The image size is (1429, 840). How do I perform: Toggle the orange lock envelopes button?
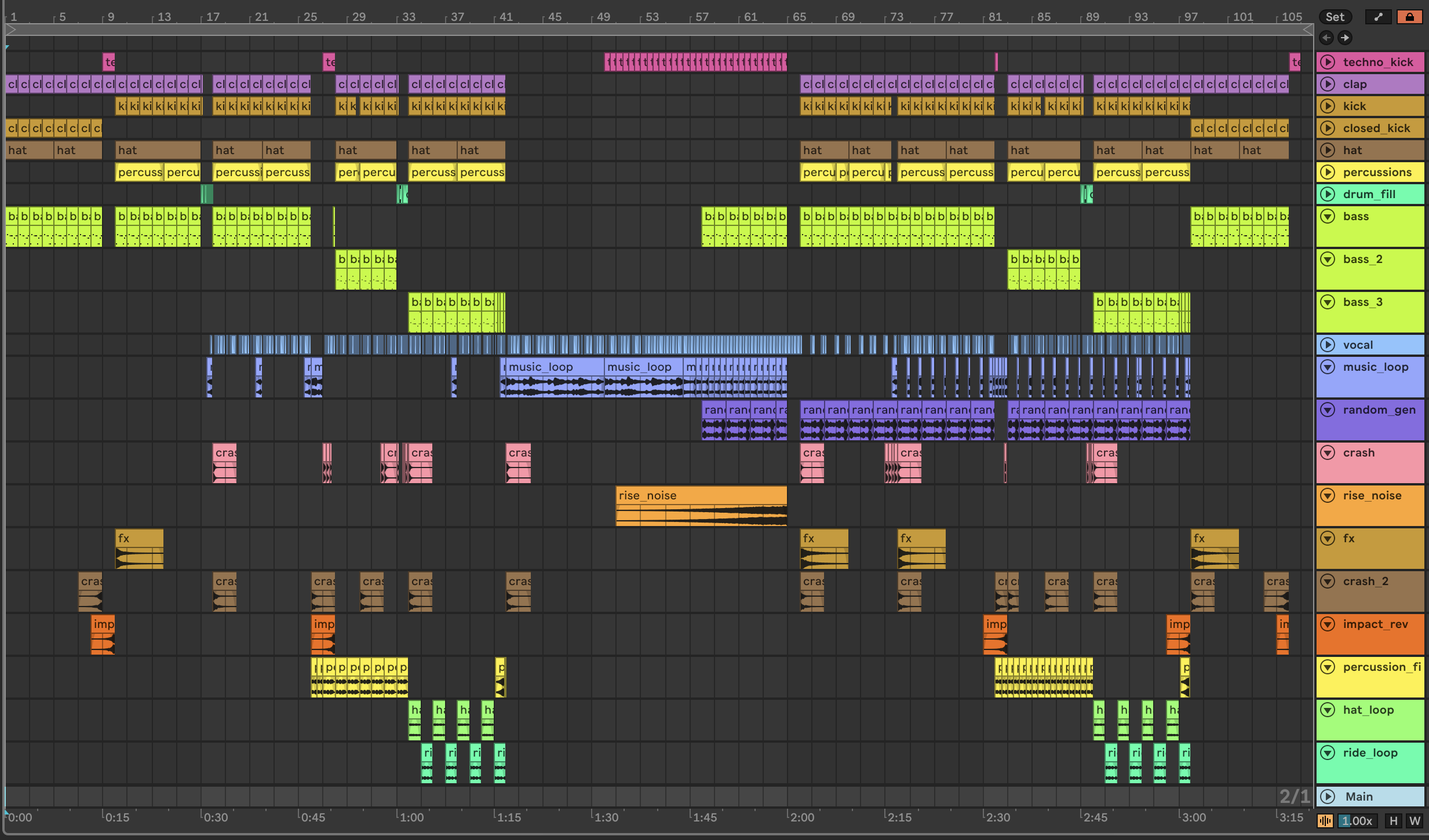point(1409,17)
